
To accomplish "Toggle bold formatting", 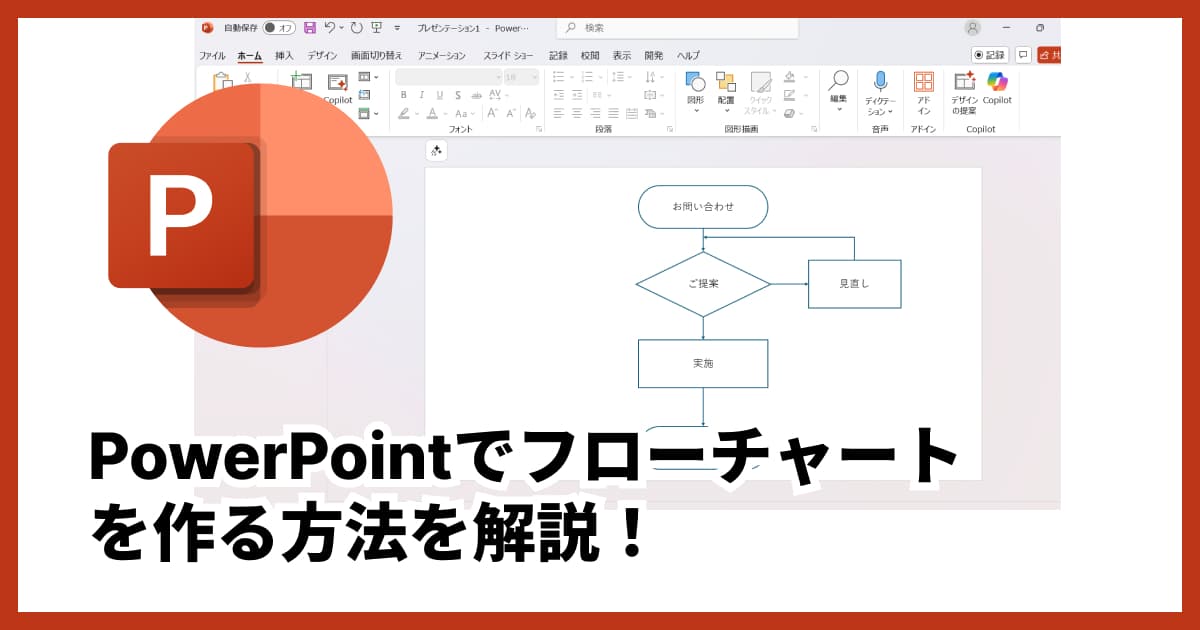I will [x=403, y=94].
